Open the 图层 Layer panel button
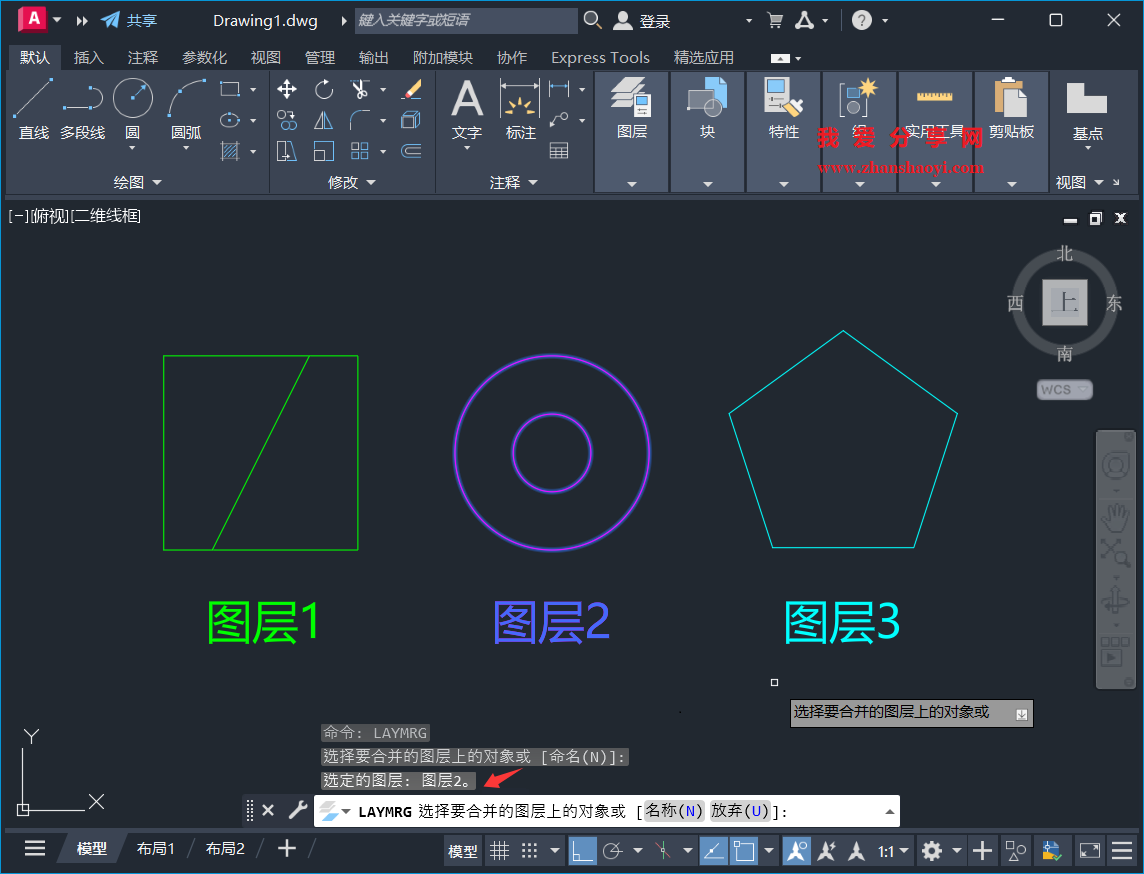Screen dimensions: 1144x874 pyautogui.click(x=632, y=108)
